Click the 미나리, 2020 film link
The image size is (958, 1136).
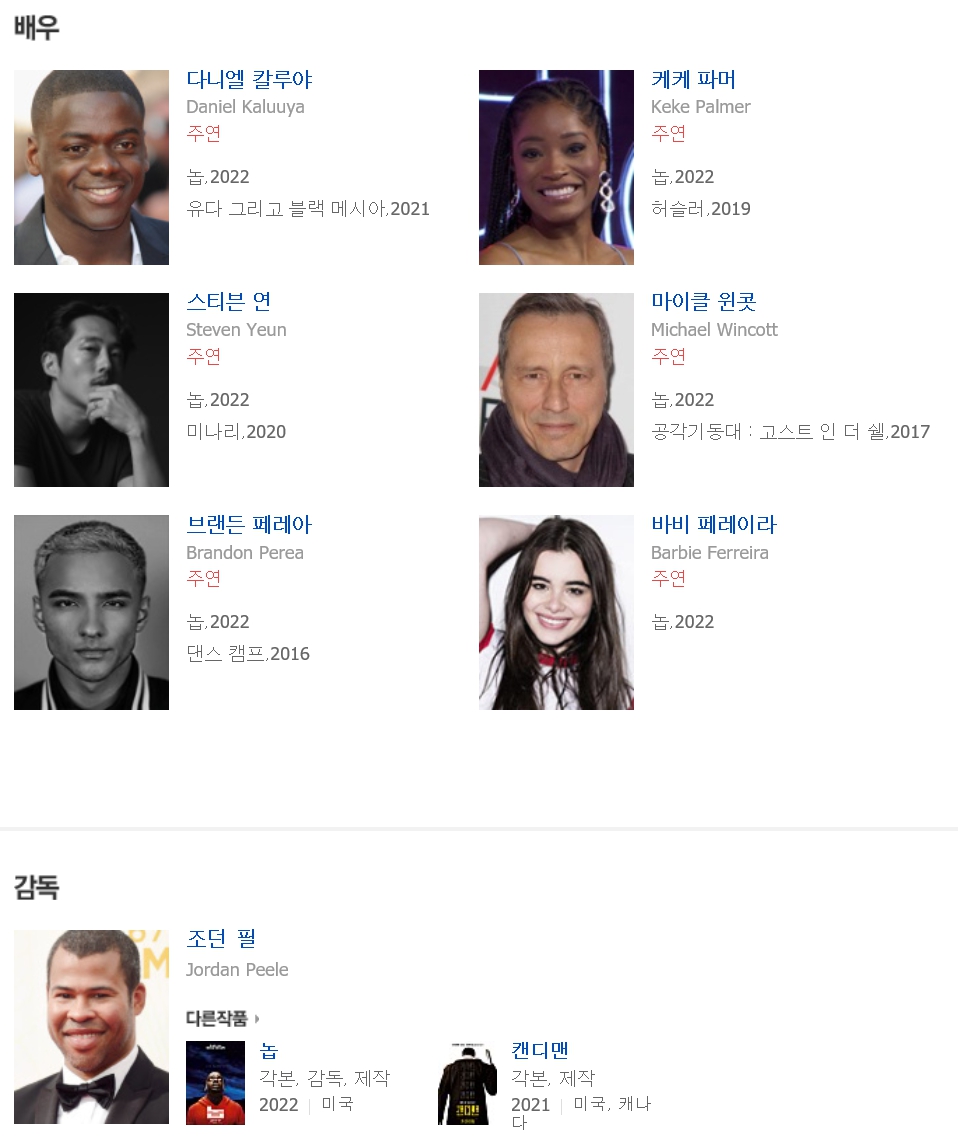[236, 432]
